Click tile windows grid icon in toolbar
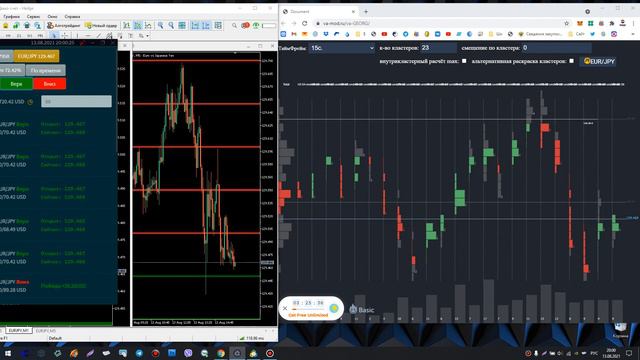 (x=182, y=25)
